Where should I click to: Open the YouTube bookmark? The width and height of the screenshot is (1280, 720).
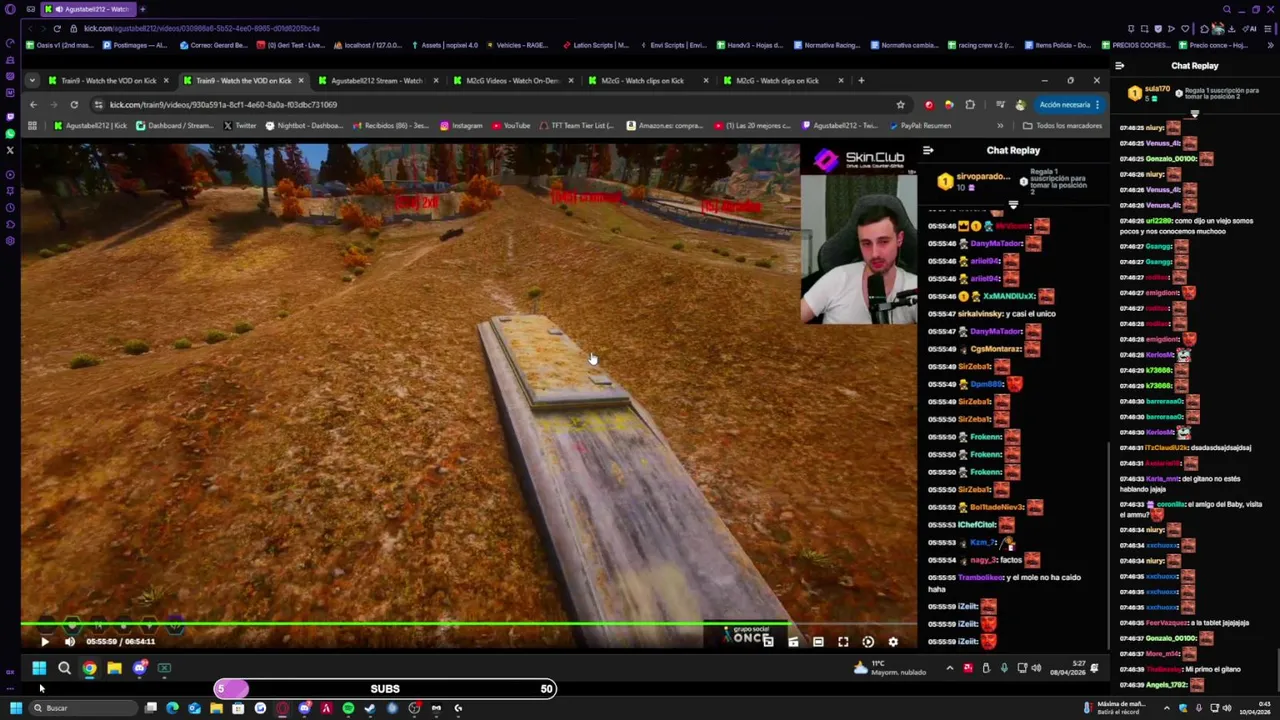click(511, 126)
